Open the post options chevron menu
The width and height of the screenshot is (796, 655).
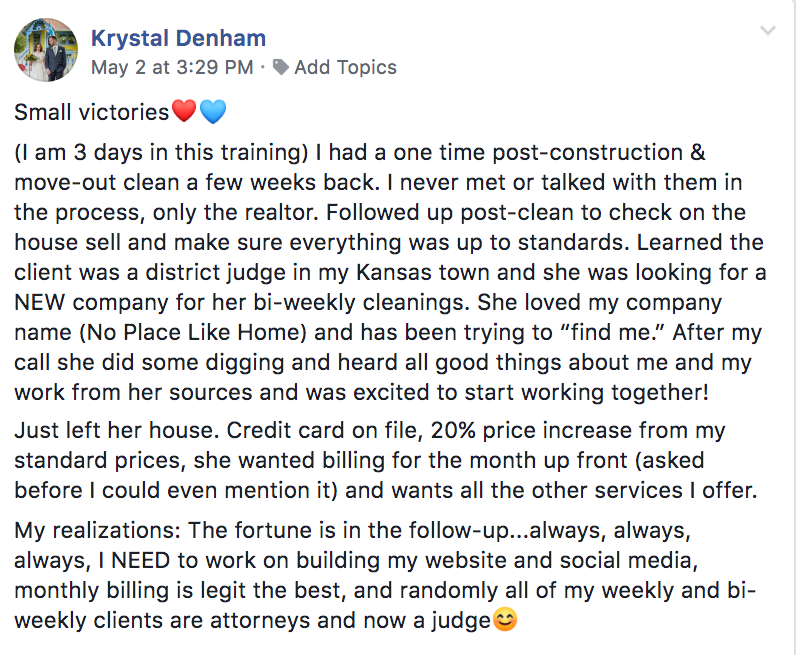click(x=768, y=30)
